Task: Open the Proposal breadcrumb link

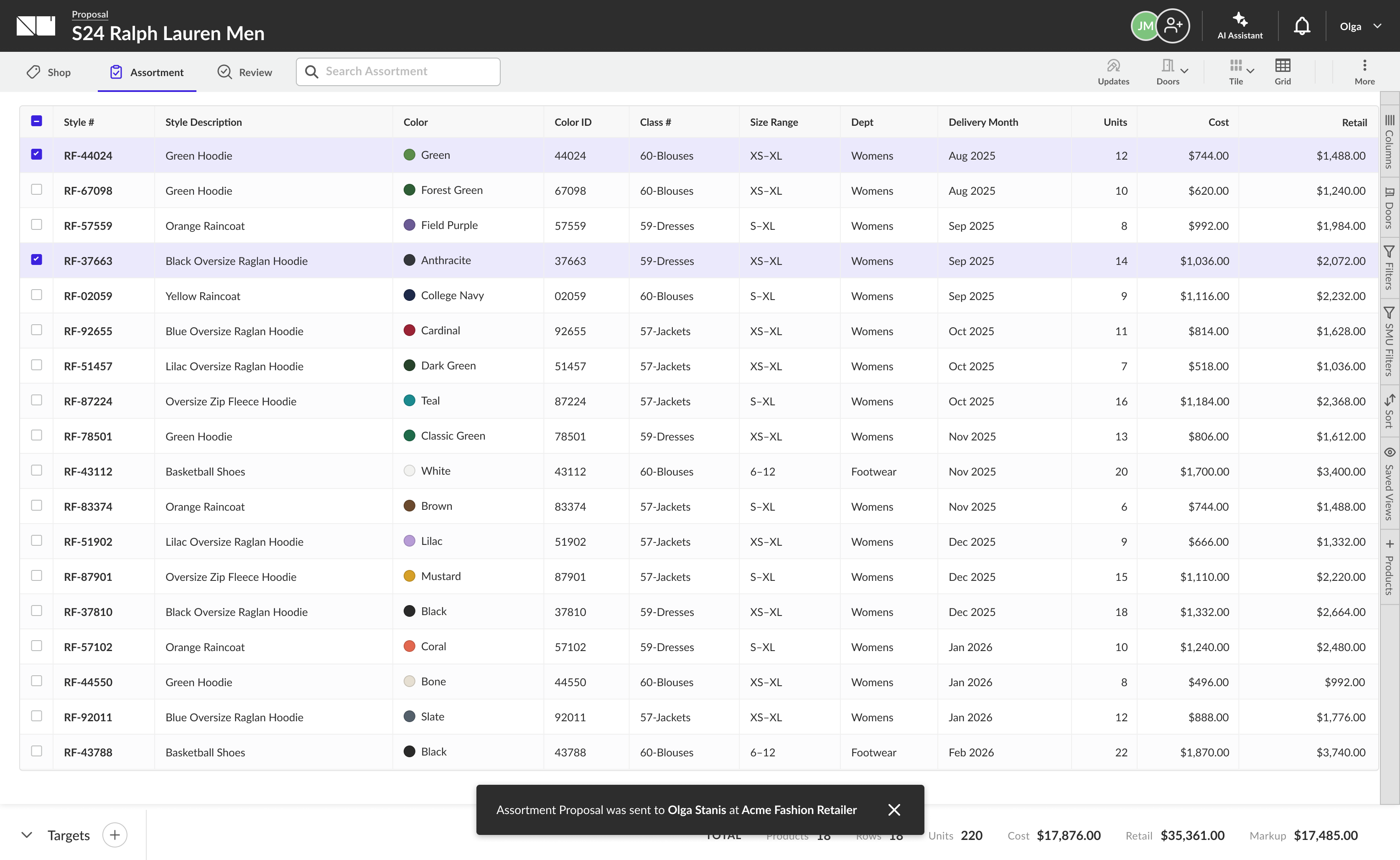Action: pyautogui.click(x=90, y=14)
